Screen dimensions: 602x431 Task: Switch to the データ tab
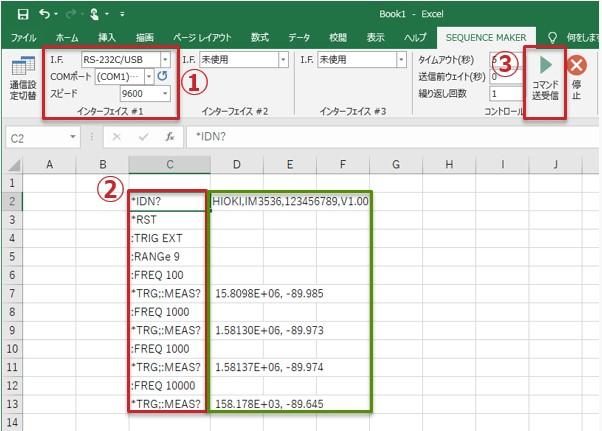pos(299,38)
